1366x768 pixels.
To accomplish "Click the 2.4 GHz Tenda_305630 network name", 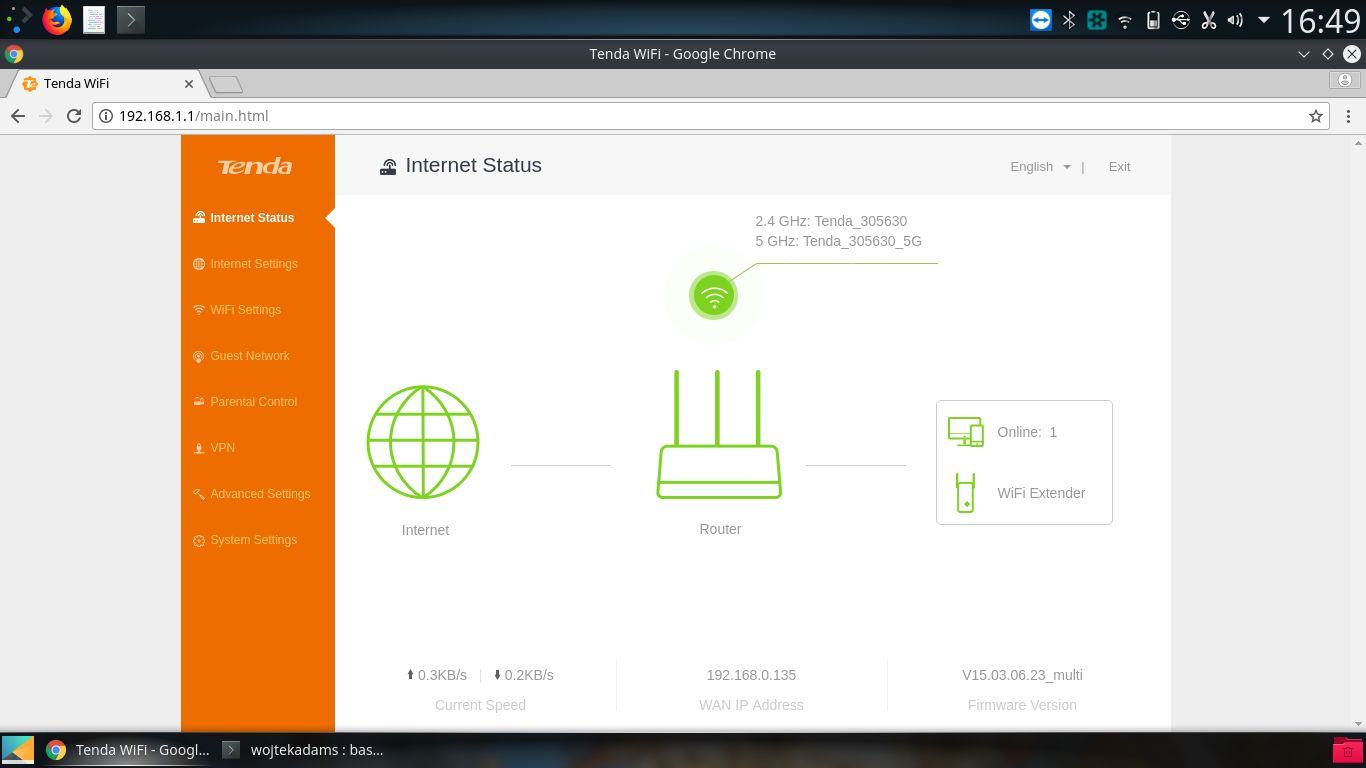I will (831, 221).
